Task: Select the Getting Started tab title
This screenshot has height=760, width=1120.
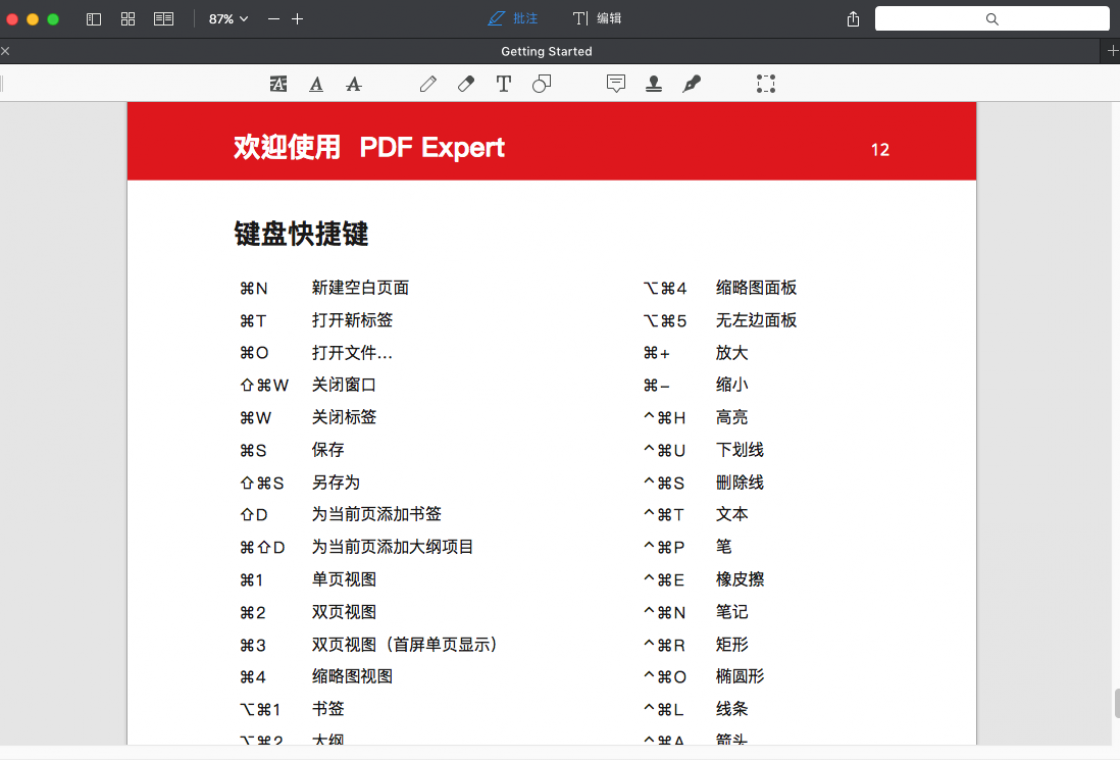Action: (546, 51)
